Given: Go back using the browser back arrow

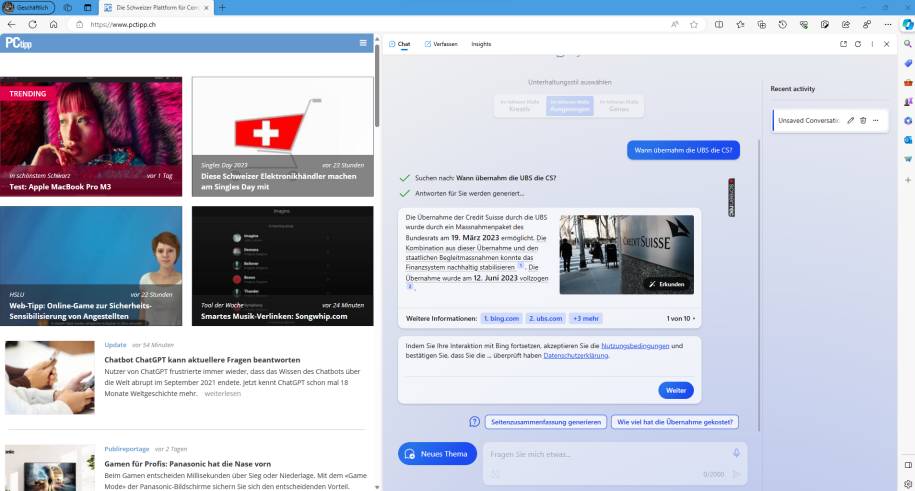Looking at the screenshot, I should 11,25.
